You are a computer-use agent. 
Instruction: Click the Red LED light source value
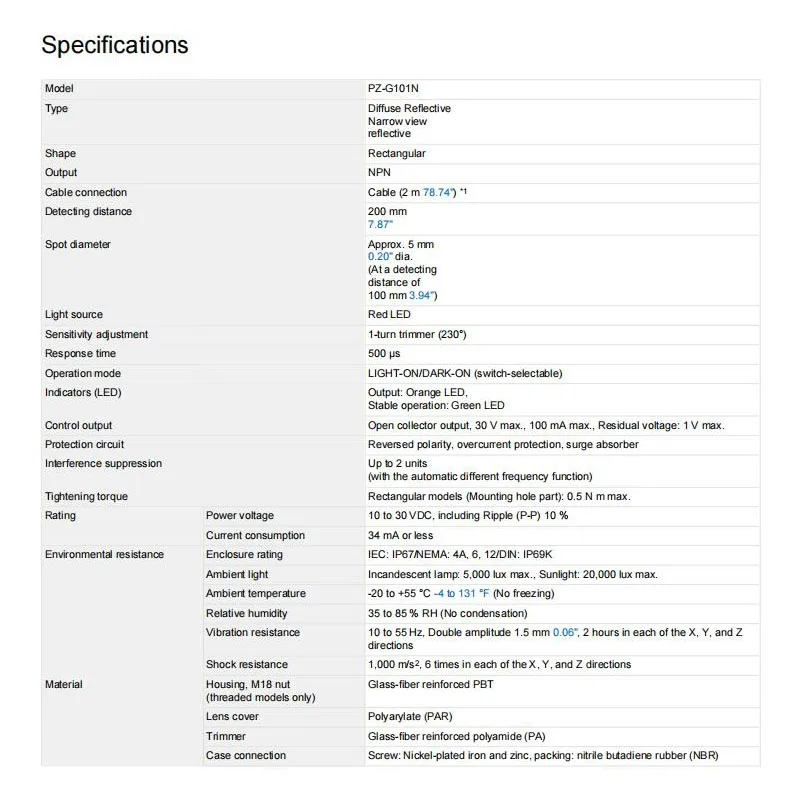click(389, 315)
